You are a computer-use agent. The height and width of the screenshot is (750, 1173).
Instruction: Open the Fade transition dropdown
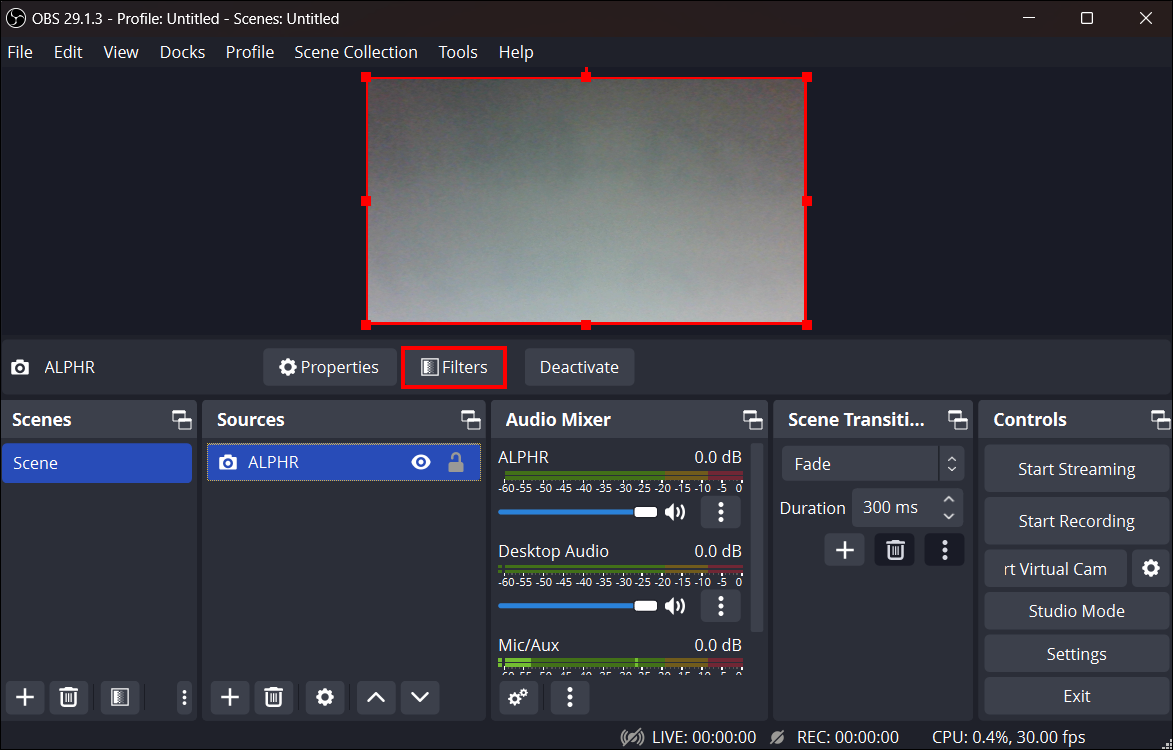pyautogui.click(x=872, y=464)
